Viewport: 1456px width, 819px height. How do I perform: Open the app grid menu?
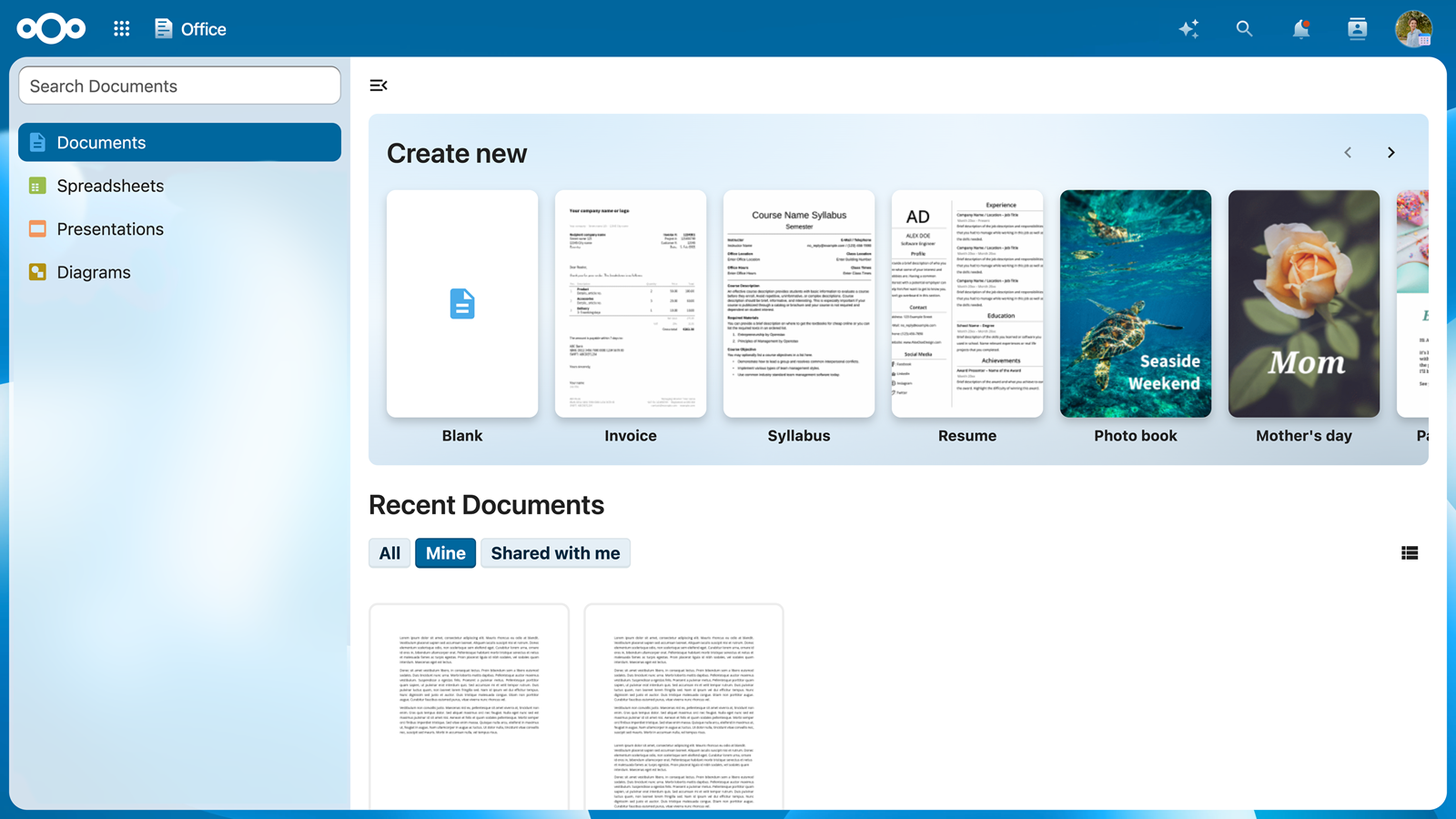tap(121, 29)
